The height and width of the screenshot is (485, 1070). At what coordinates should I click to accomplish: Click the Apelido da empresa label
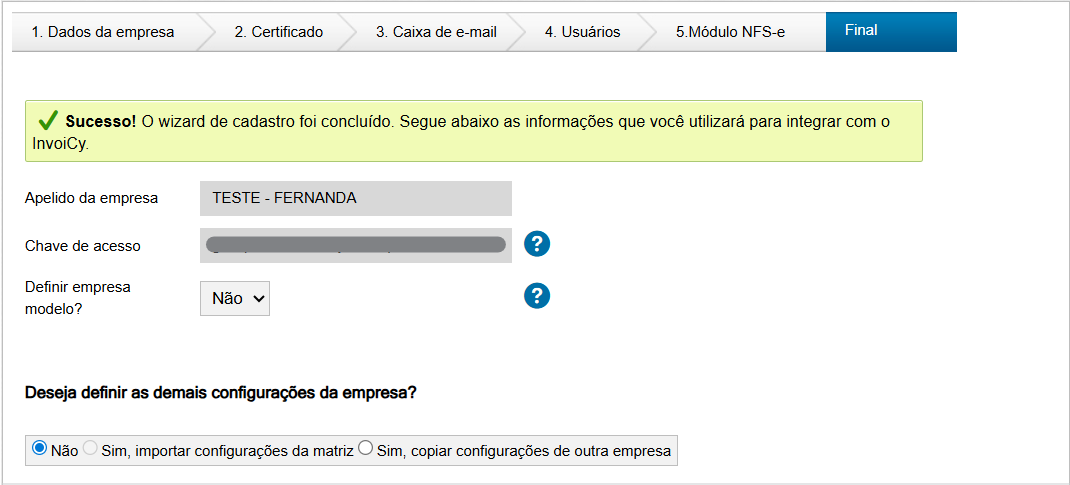point(92,198)
